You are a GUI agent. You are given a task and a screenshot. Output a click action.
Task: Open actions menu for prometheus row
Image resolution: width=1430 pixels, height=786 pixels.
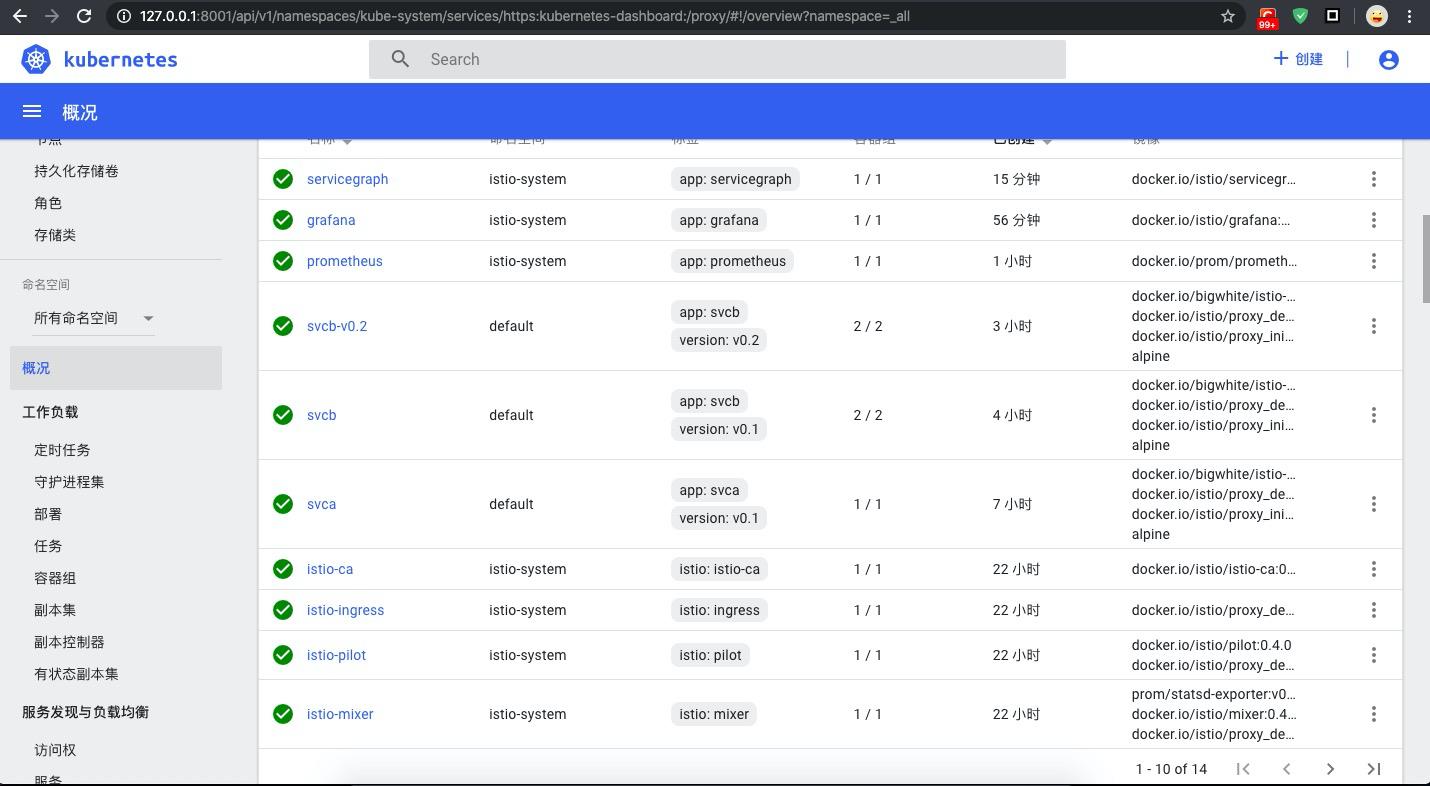click(1374, 261)
